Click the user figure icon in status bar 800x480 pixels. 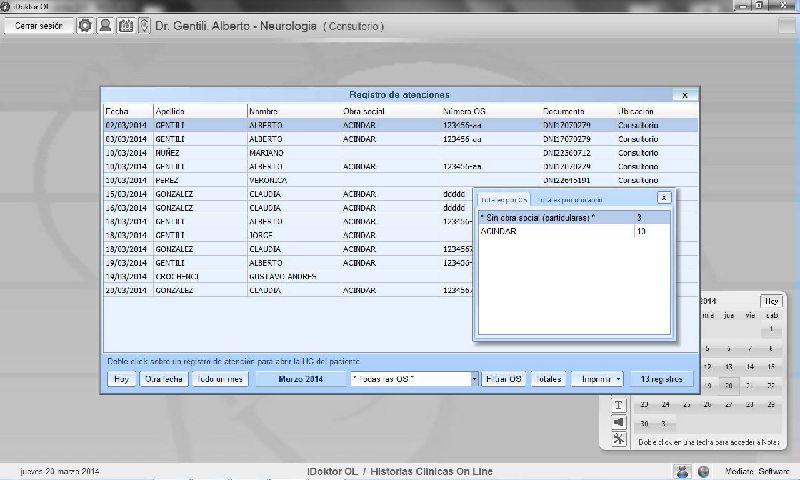pos(682,471)
